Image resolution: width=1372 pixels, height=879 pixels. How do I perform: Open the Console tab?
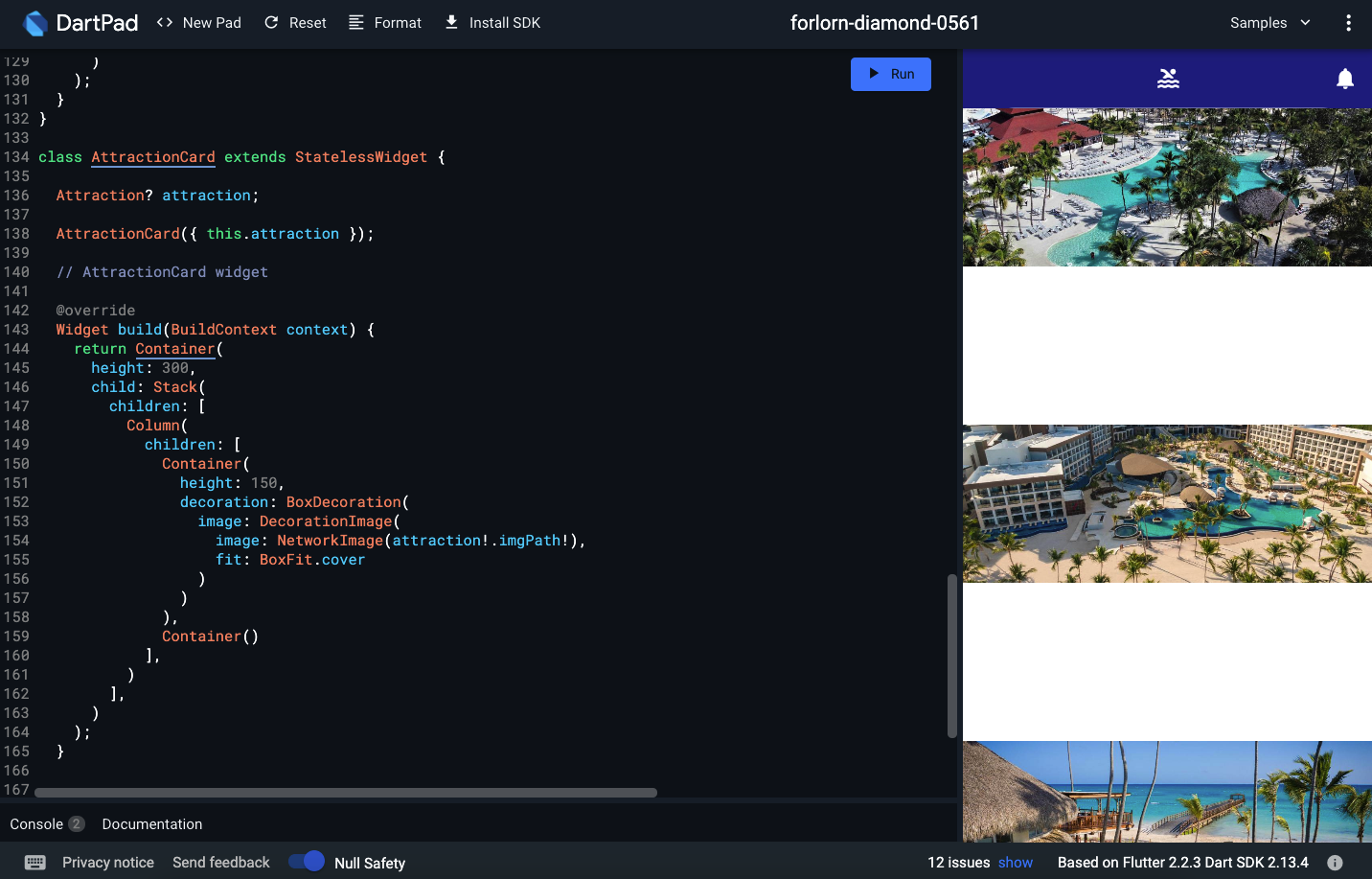(x=36, y=824)
